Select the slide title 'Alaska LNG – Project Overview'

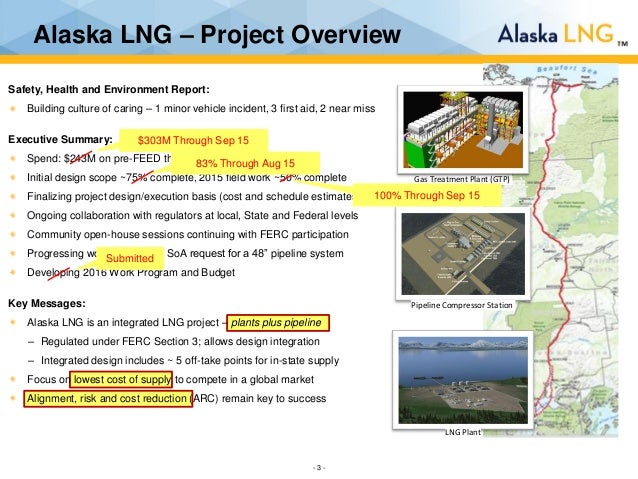click(217, 34)
